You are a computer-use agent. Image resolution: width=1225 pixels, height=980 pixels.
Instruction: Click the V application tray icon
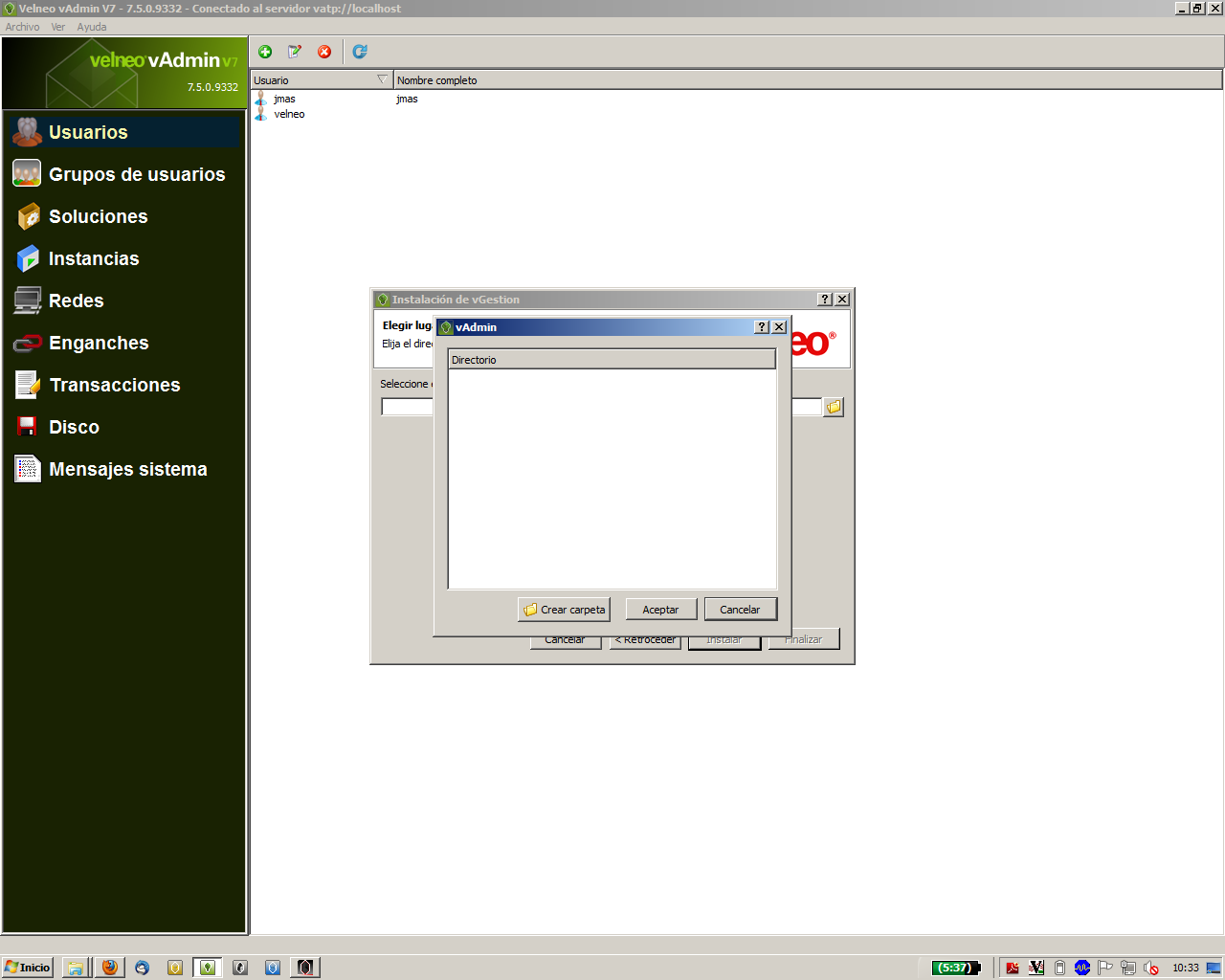(1036, 968)
